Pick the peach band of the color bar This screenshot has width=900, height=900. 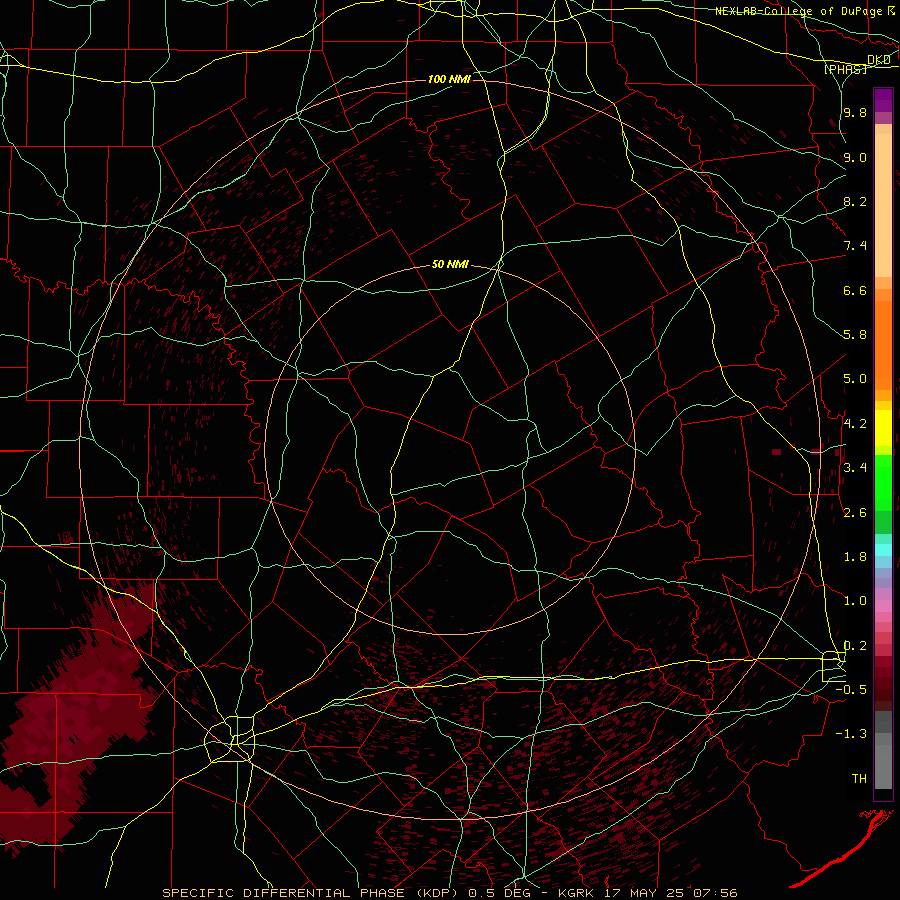pos(883,205)
